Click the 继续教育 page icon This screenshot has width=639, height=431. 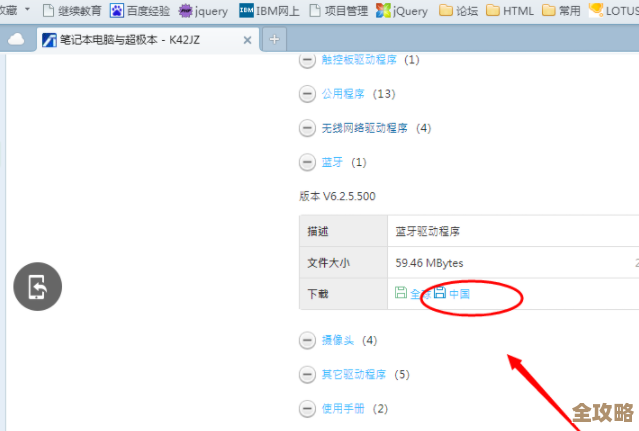click(x=48, y=11)
